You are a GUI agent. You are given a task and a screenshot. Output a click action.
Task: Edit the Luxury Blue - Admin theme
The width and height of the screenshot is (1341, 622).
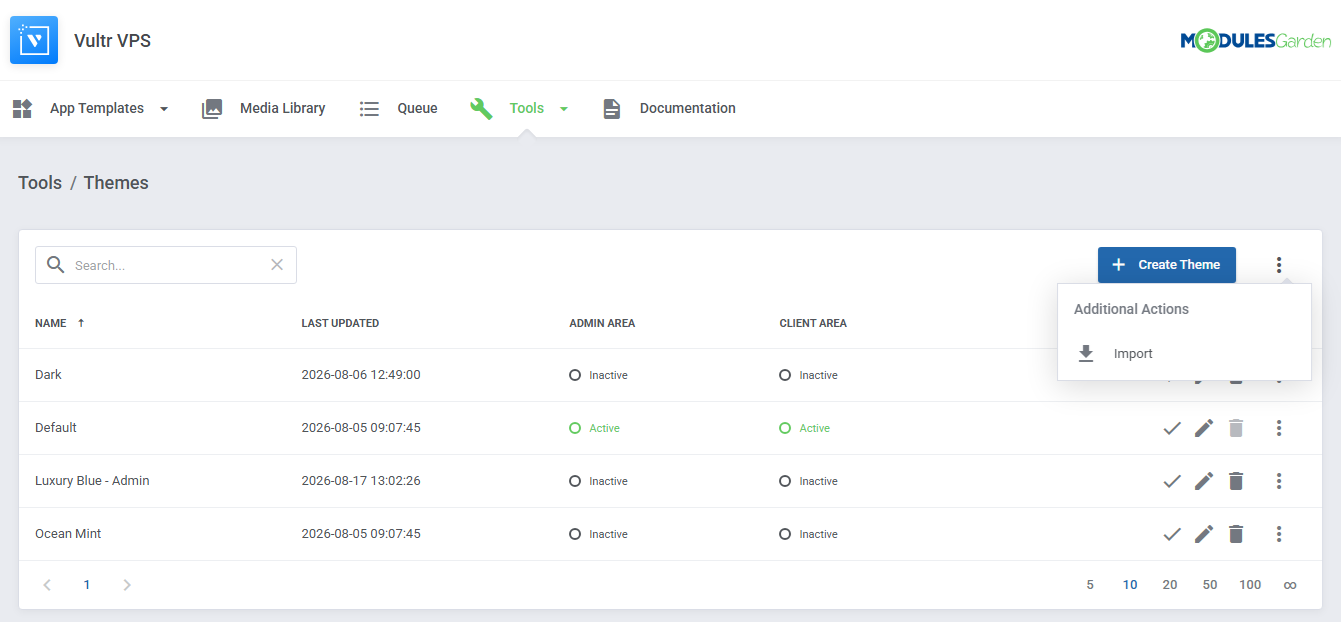(x=1204, y=481)
